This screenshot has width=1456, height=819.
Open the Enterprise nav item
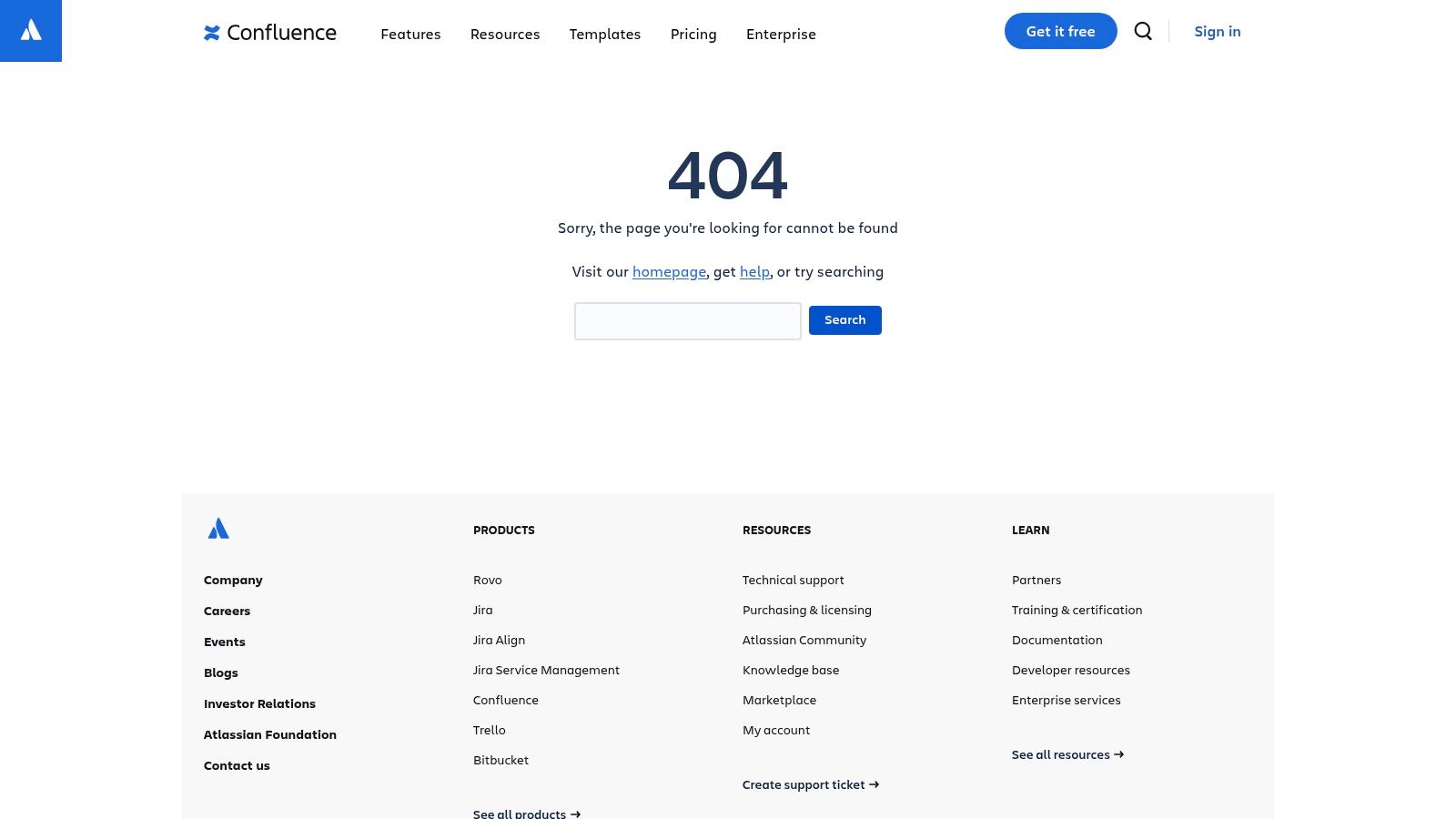[781, 34]
